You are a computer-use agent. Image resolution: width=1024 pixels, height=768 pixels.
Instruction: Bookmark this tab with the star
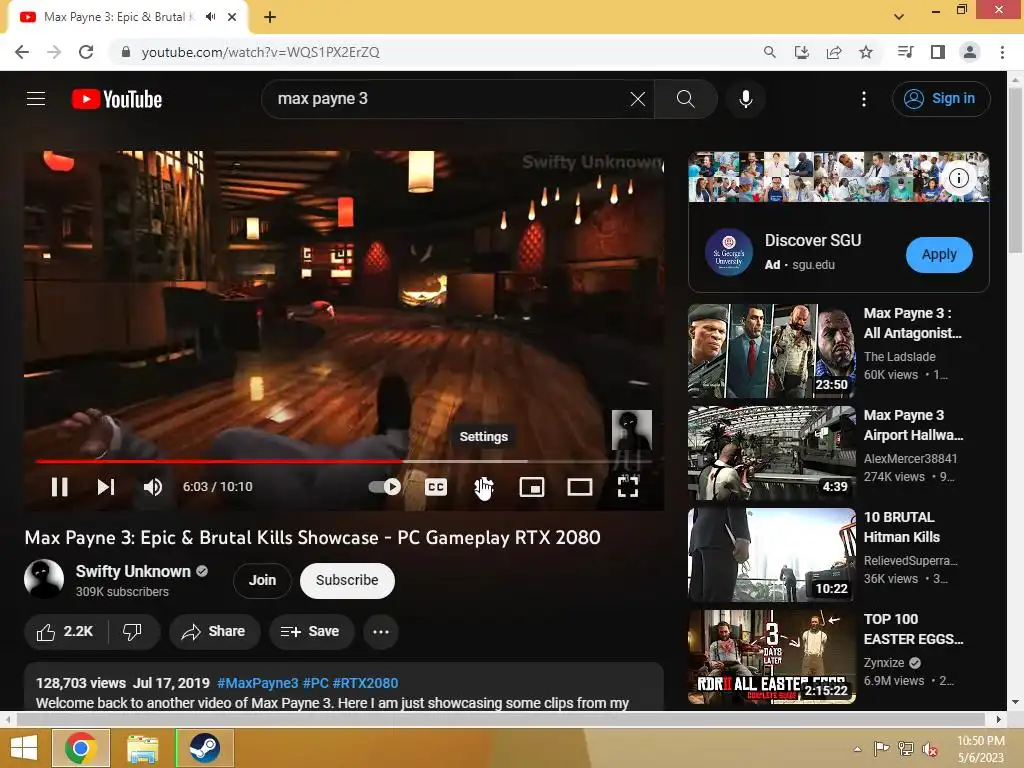click(866, 52)
